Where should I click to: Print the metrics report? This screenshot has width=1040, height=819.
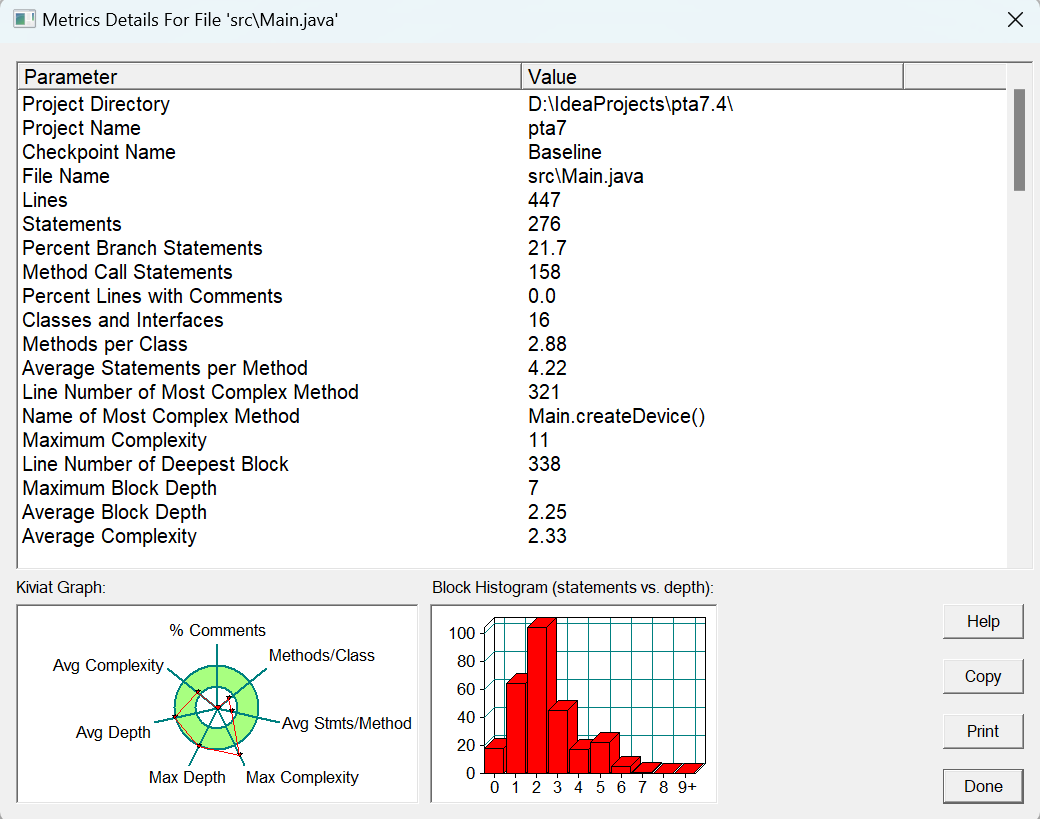point(983,731)
